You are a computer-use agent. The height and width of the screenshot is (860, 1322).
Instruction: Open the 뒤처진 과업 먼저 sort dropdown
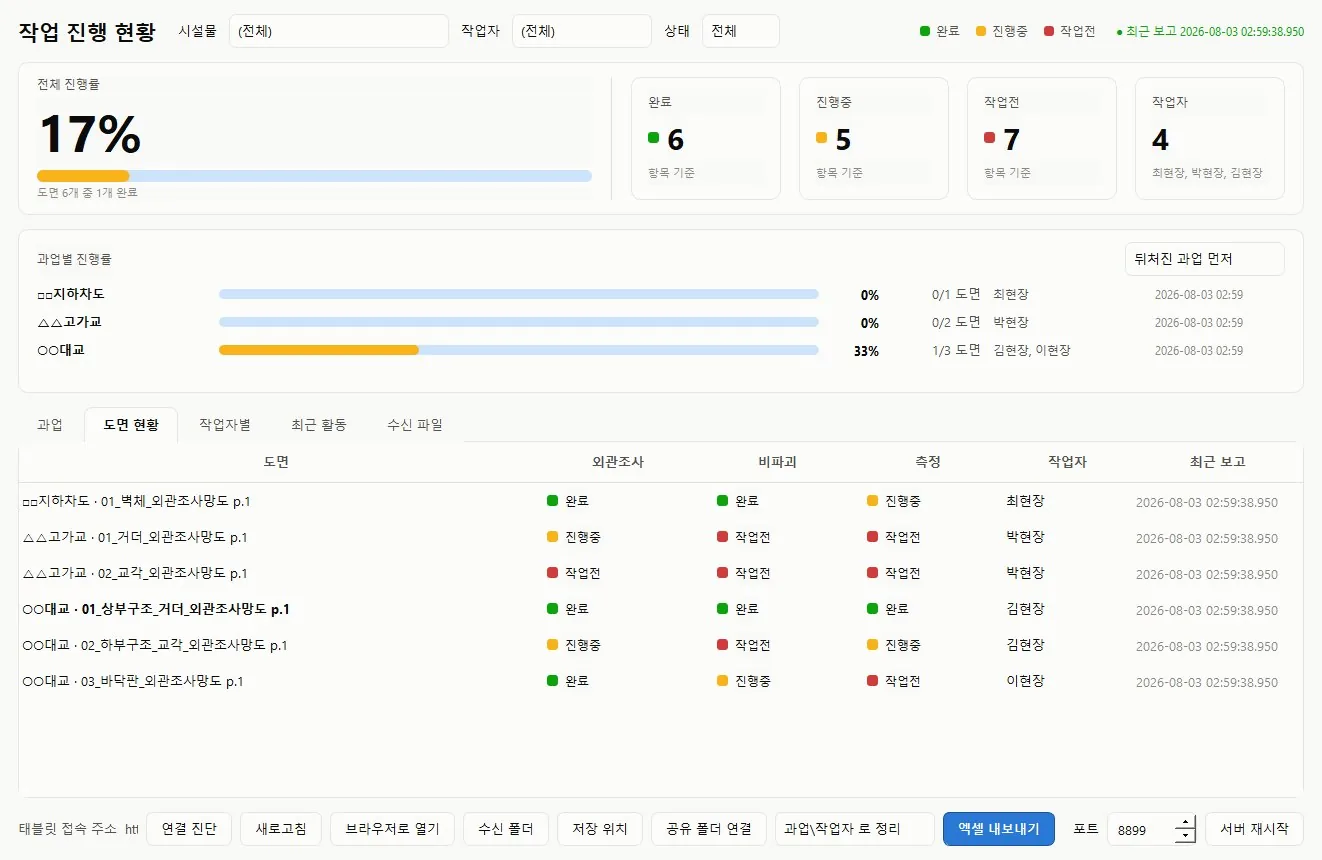click(1204, 259)
